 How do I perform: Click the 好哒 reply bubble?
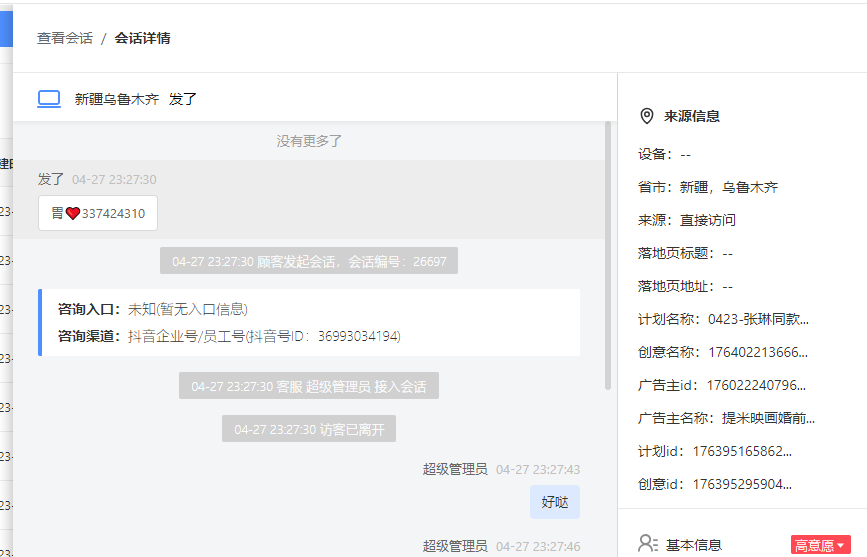click(x=555, y=502)
